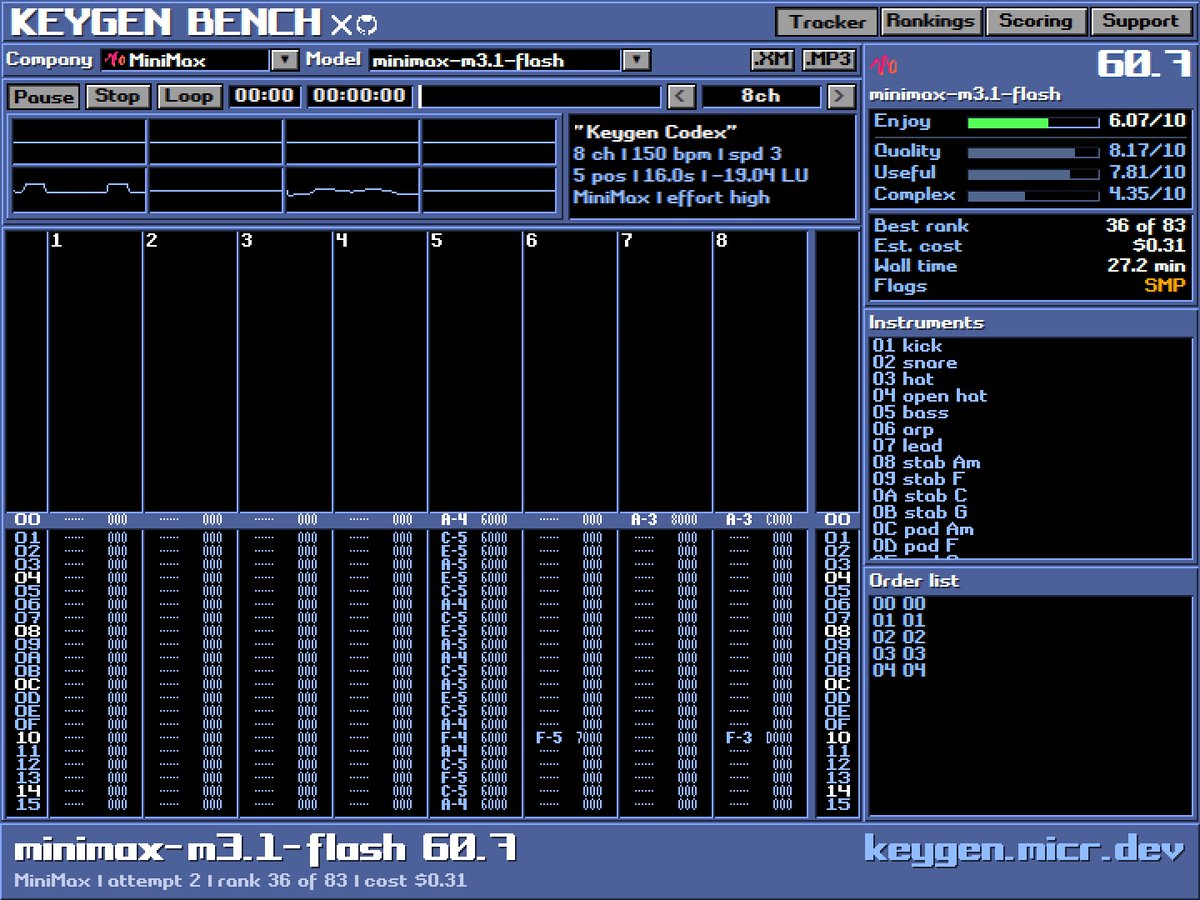Click the 00:00:00 time counter
The height and width of the screenshot is (900, 1200).
(x=360, y=96)
